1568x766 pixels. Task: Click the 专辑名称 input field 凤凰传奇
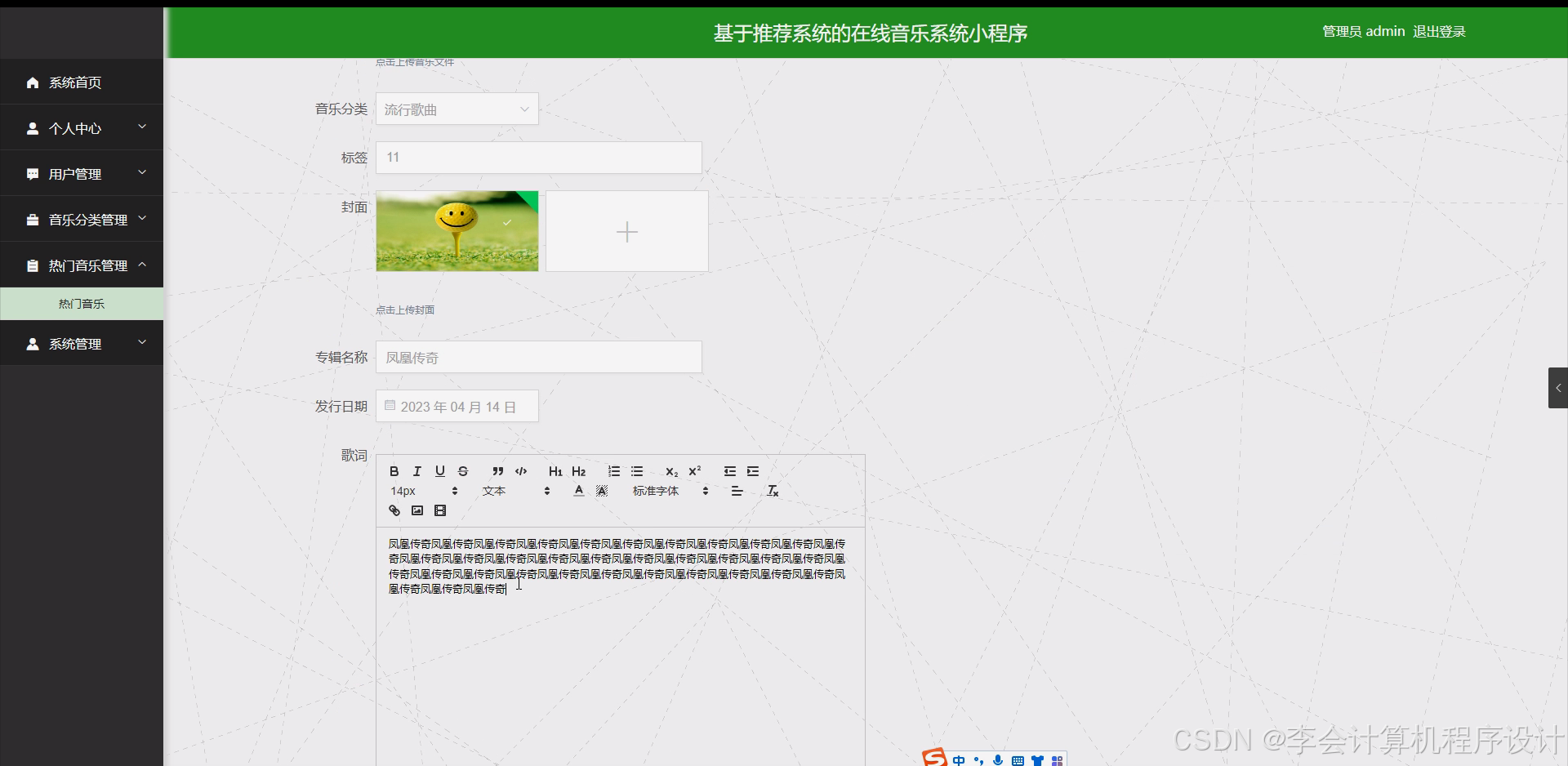point(538,357)
